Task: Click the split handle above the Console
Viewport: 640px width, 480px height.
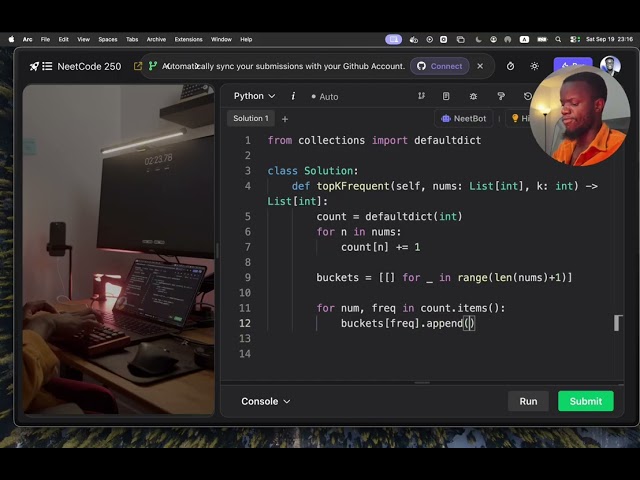Action: click(422, 383)
